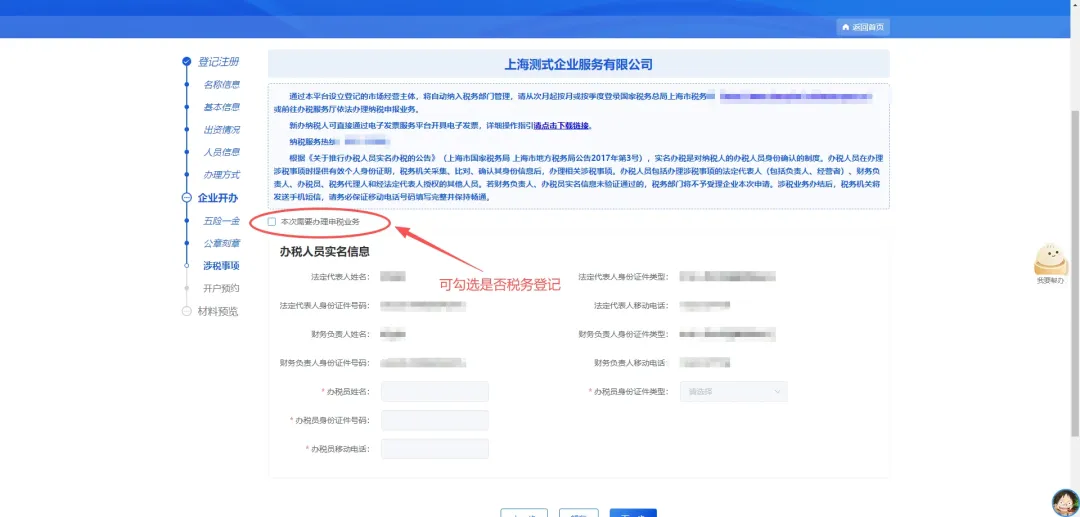The width and height of the screenshot is (1080, 517).
Task: Select the 涉税事项 step
Action: point(222,265)
